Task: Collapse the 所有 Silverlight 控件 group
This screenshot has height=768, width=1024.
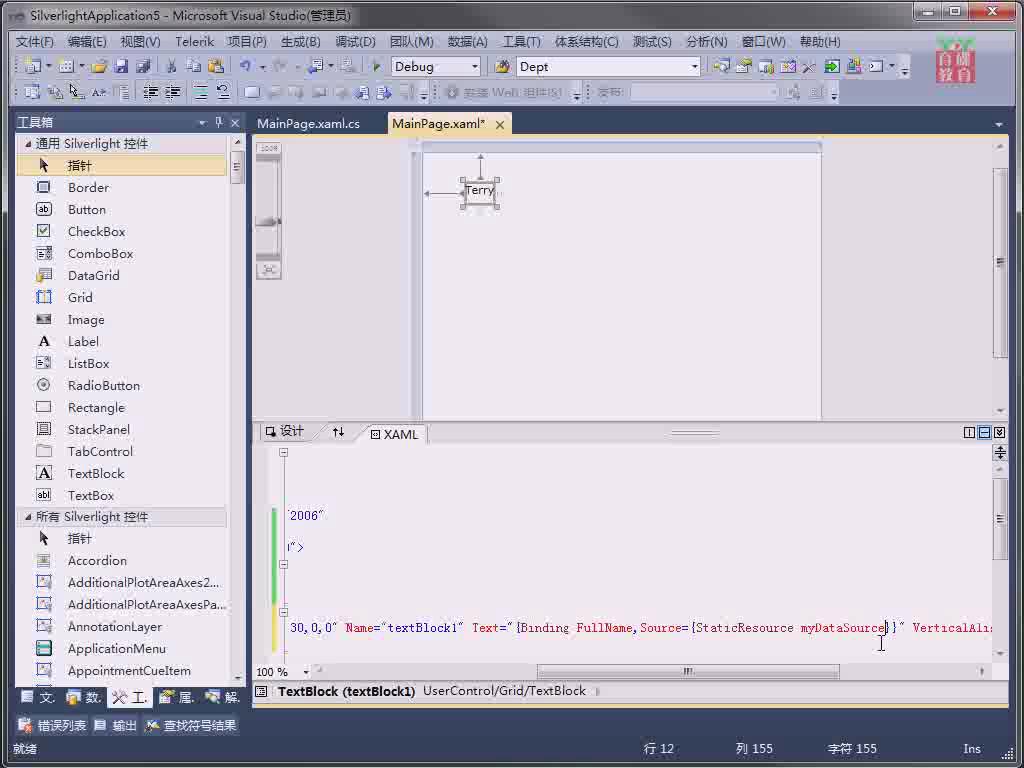Action: [27, 517]
